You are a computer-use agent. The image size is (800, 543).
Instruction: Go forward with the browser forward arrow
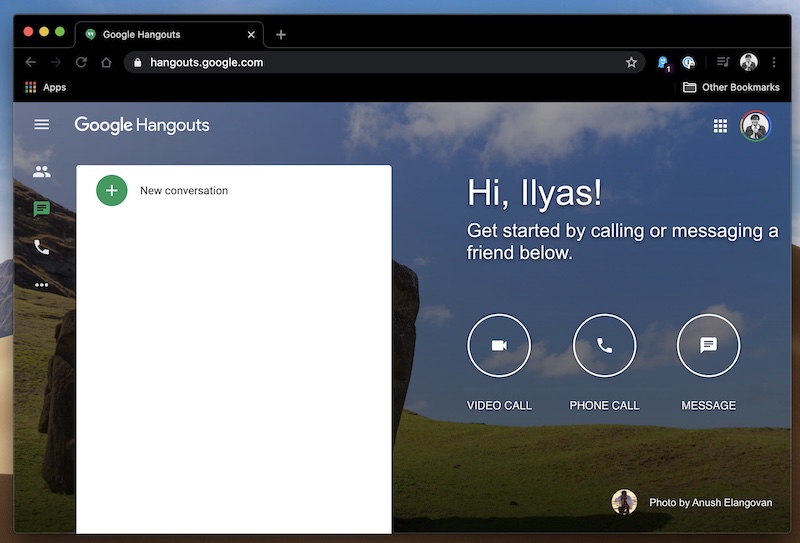click(x=56, y=62)
